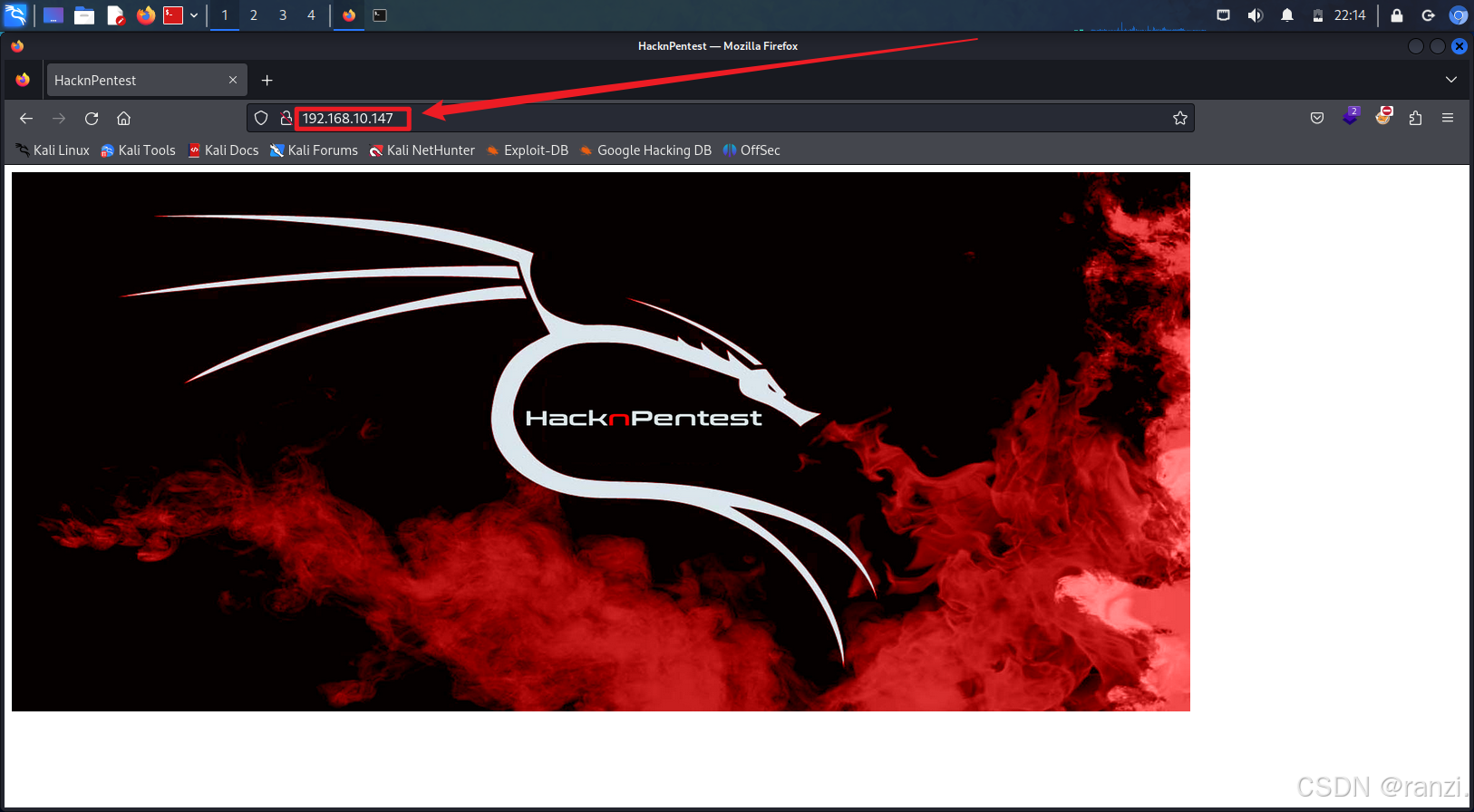Close the Firefox window

pos(1459,46)
